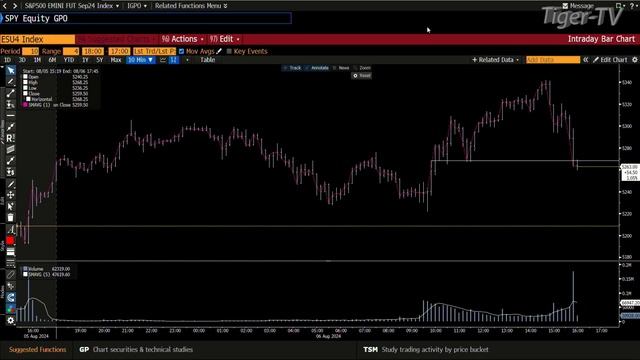
Task: Select the 1D range tab
Action: click(x=7, y=60)
